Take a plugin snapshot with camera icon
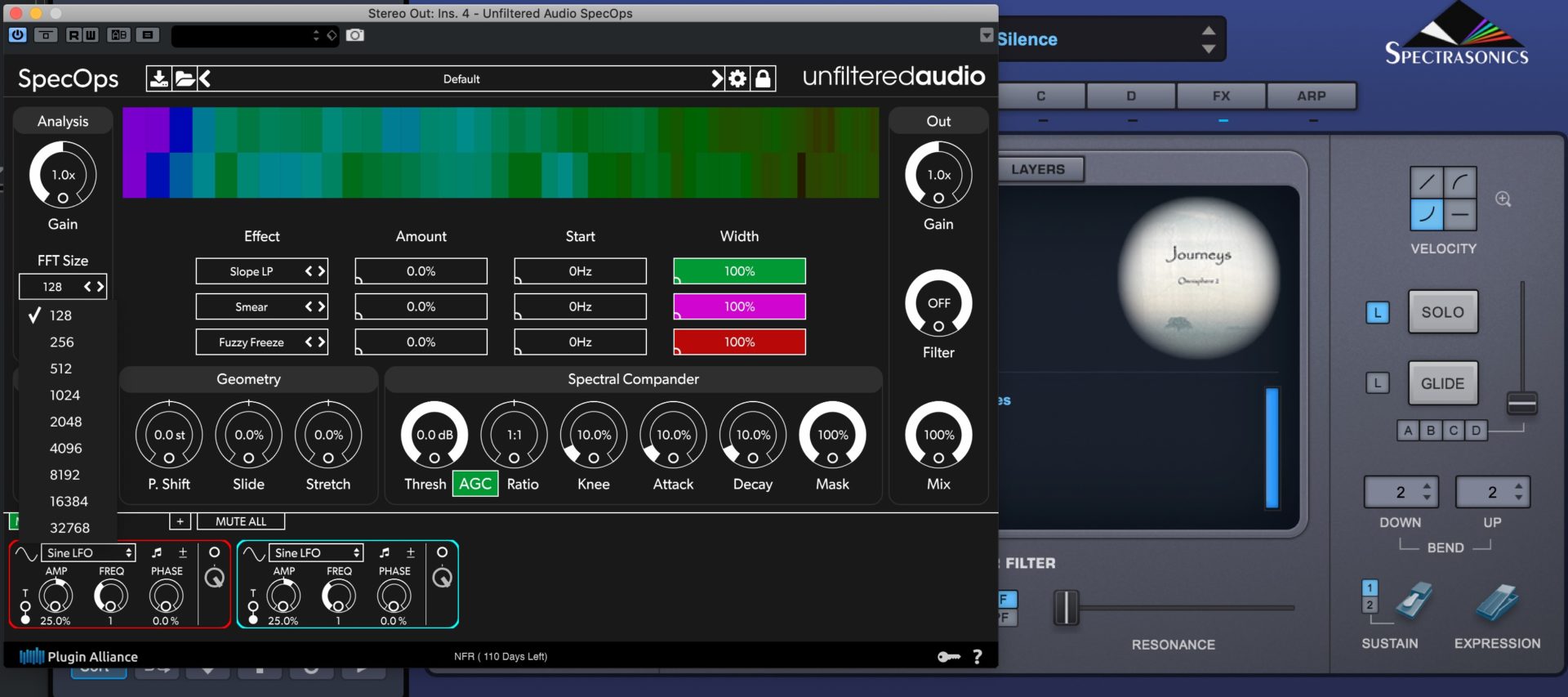The height and width of the screenshot is (697, 1568). coord(355,35)
